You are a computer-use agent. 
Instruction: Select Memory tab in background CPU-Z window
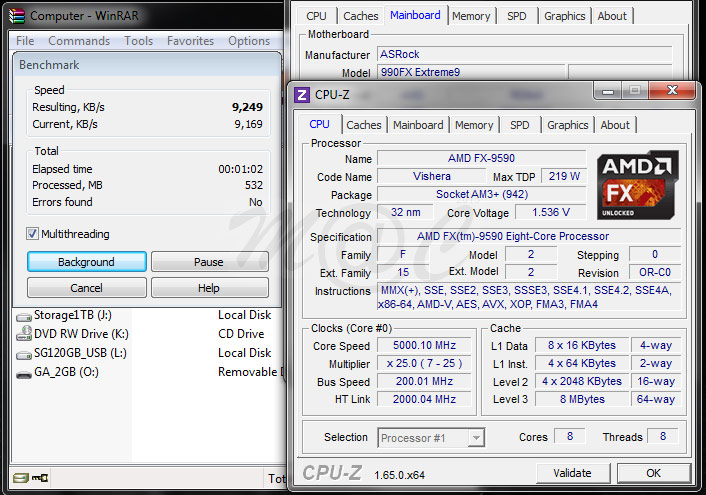click(x=471, y=16)
